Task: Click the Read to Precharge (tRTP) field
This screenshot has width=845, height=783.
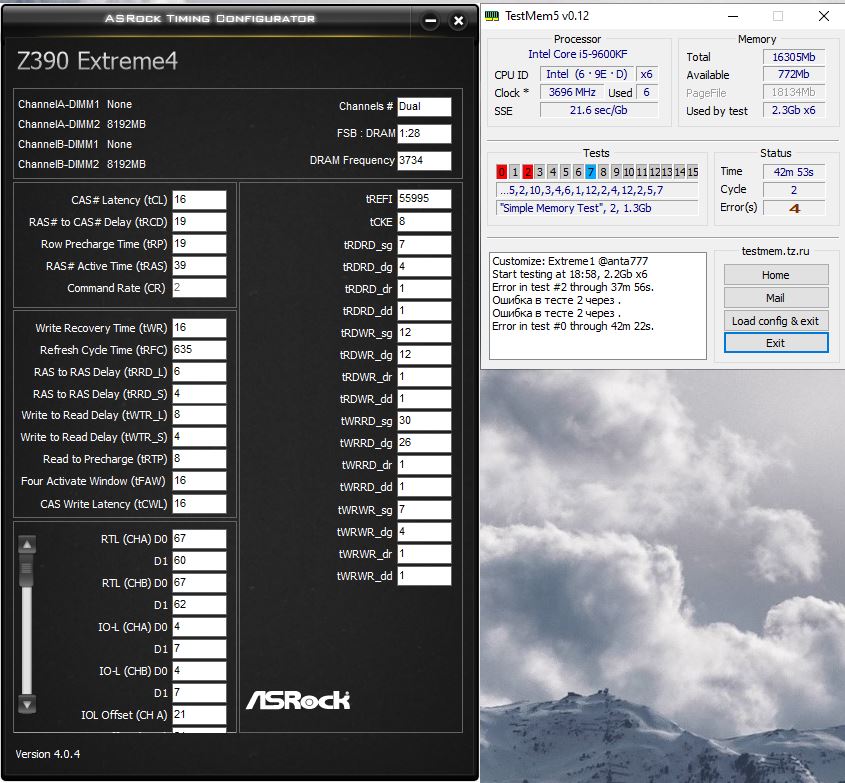Action: pos(199,459)
